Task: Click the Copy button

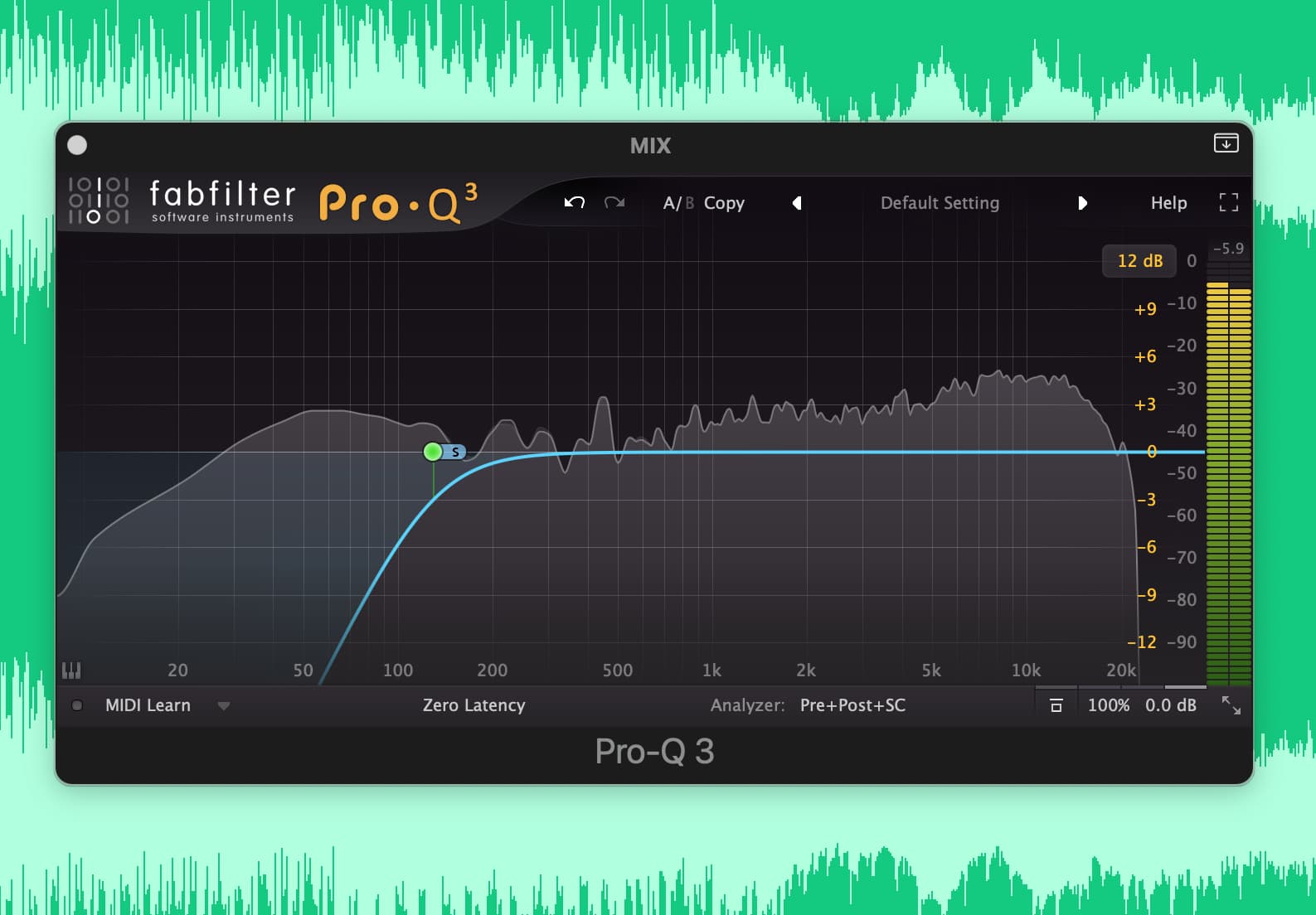Action: 724,203
